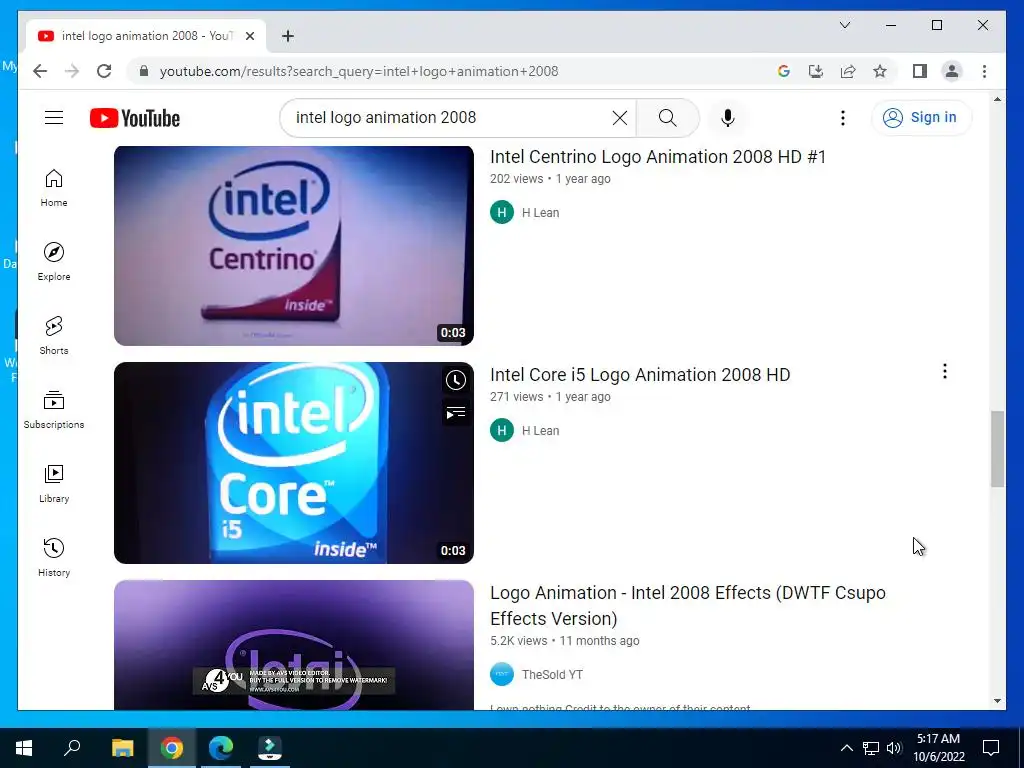
Task: Click Chrome icon in the taskbar
Action: tap(172, 748)
